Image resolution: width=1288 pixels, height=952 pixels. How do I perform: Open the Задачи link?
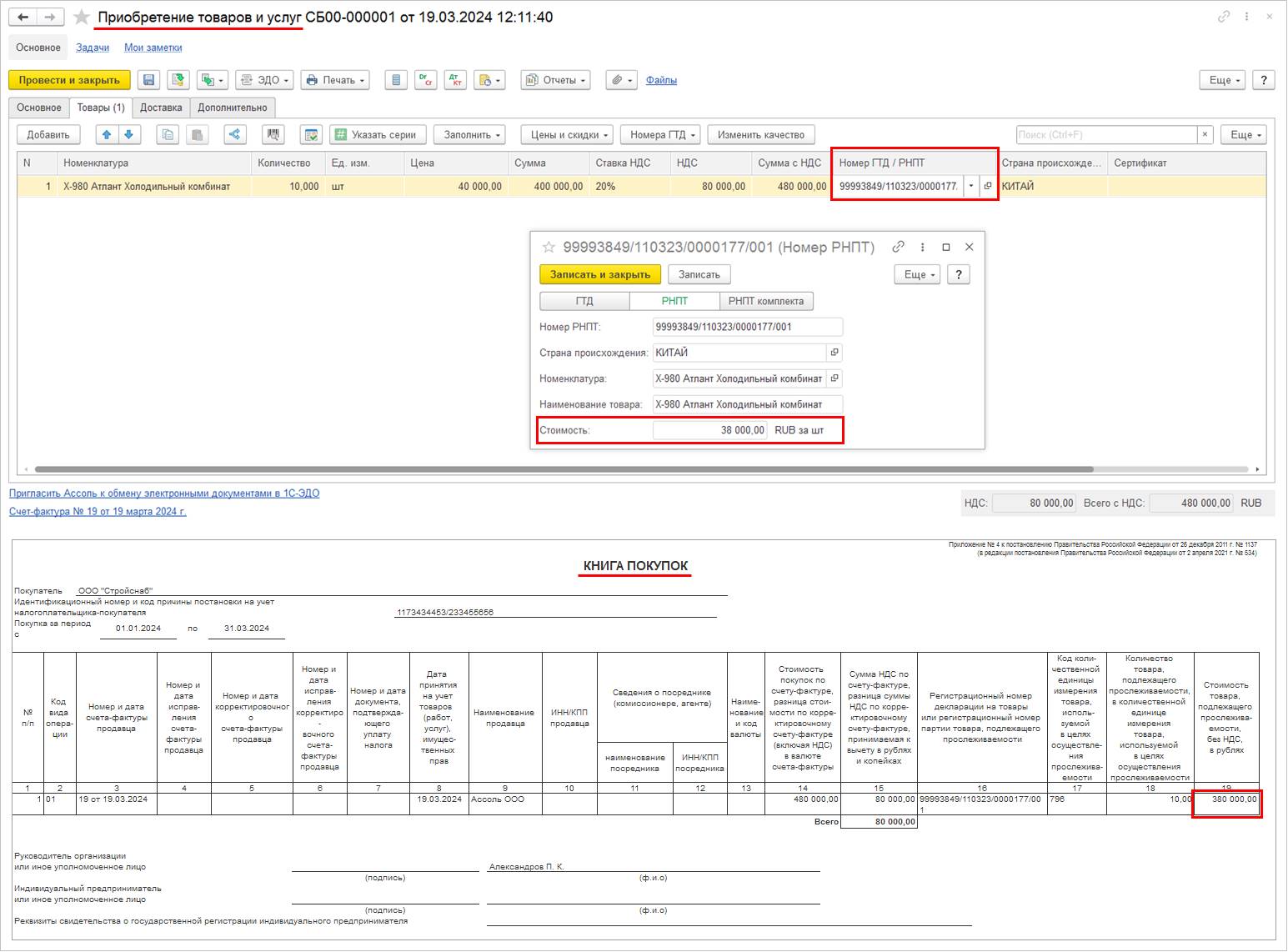pyautogui.click(x=93, y=48)
